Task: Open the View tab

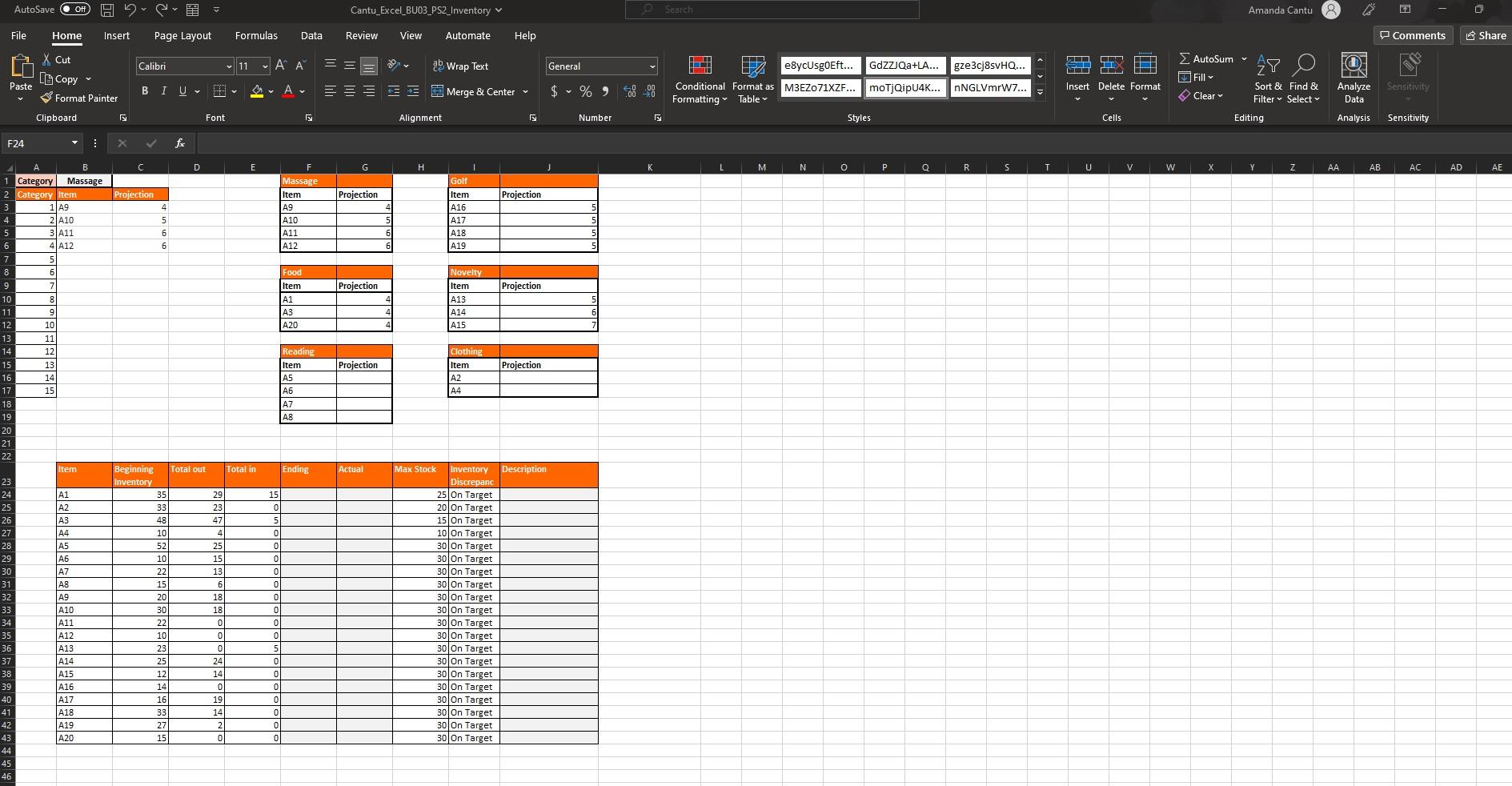Action: tap(411, 35)
